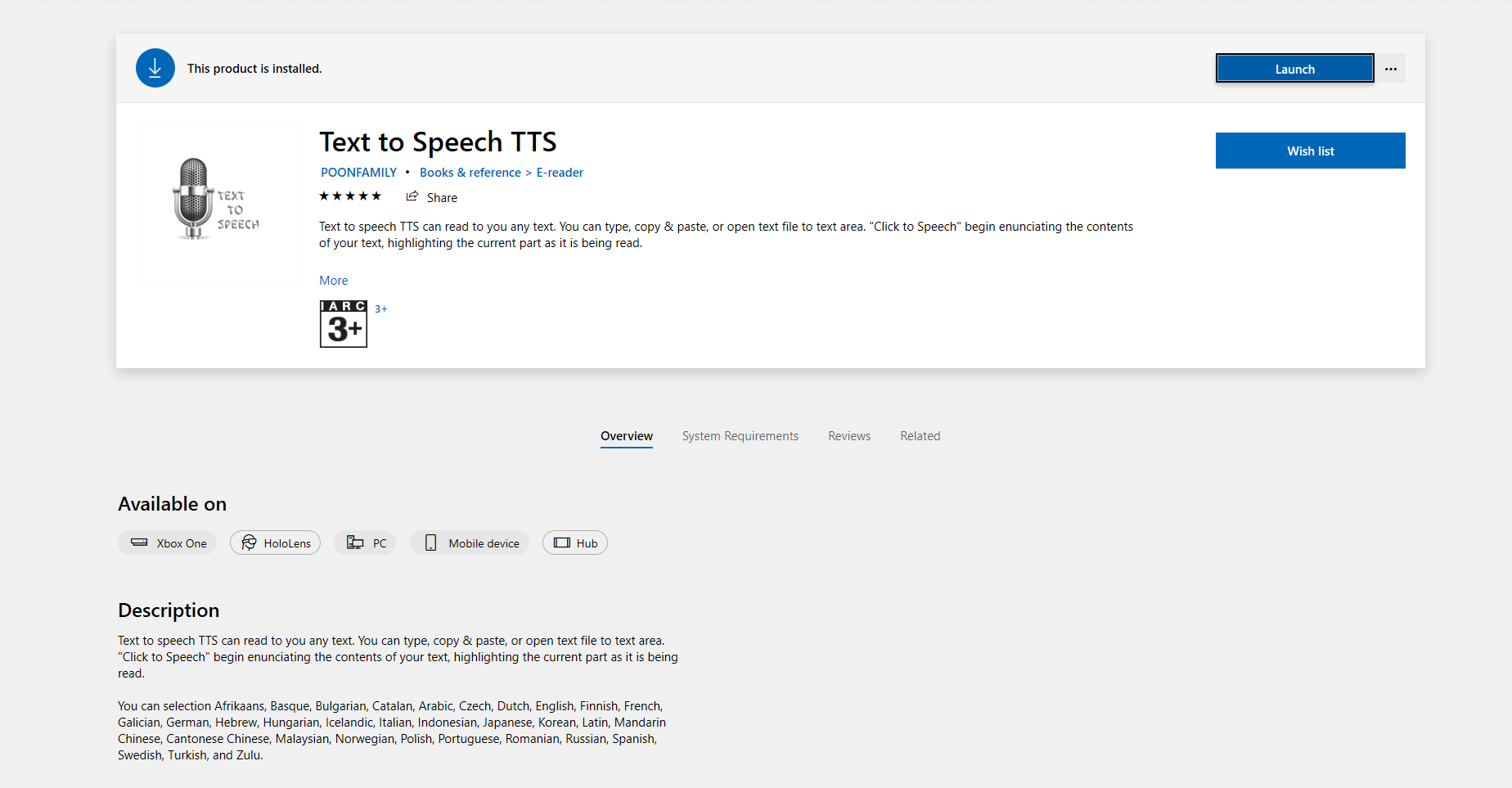The height and width of the screenshot is (788, 1512).
Task: Click the Share label text
Action: pyautogui.click(x=442, y=198)
